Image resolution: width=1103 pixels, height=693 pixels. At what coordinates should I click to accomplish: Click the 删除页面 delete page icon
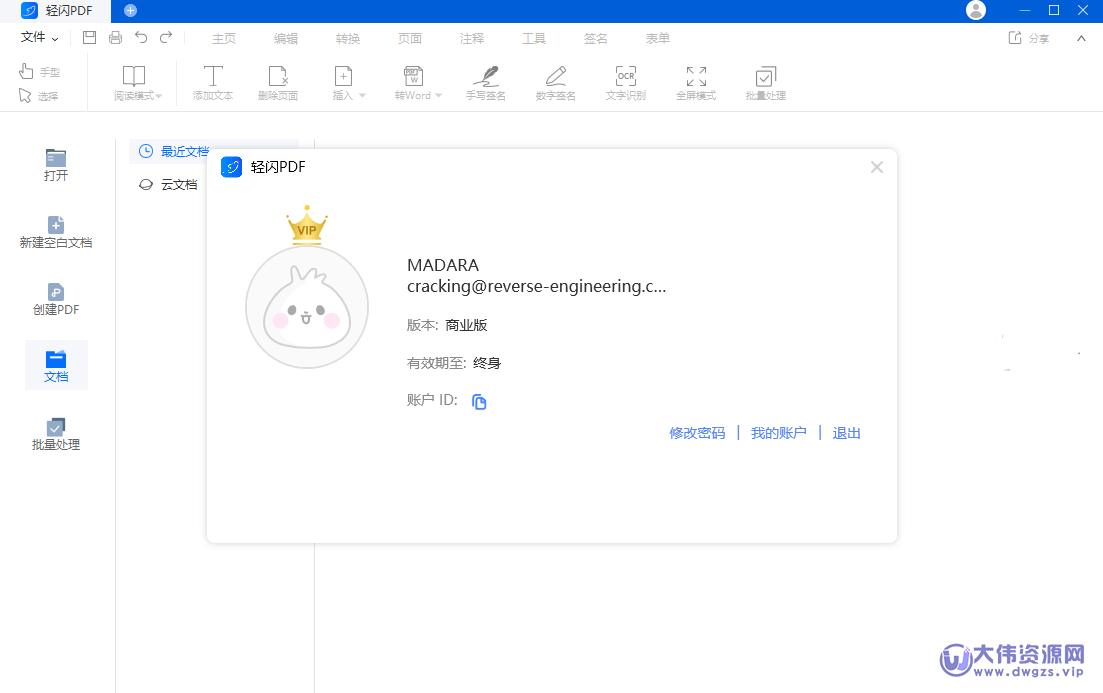coord(278,82)
